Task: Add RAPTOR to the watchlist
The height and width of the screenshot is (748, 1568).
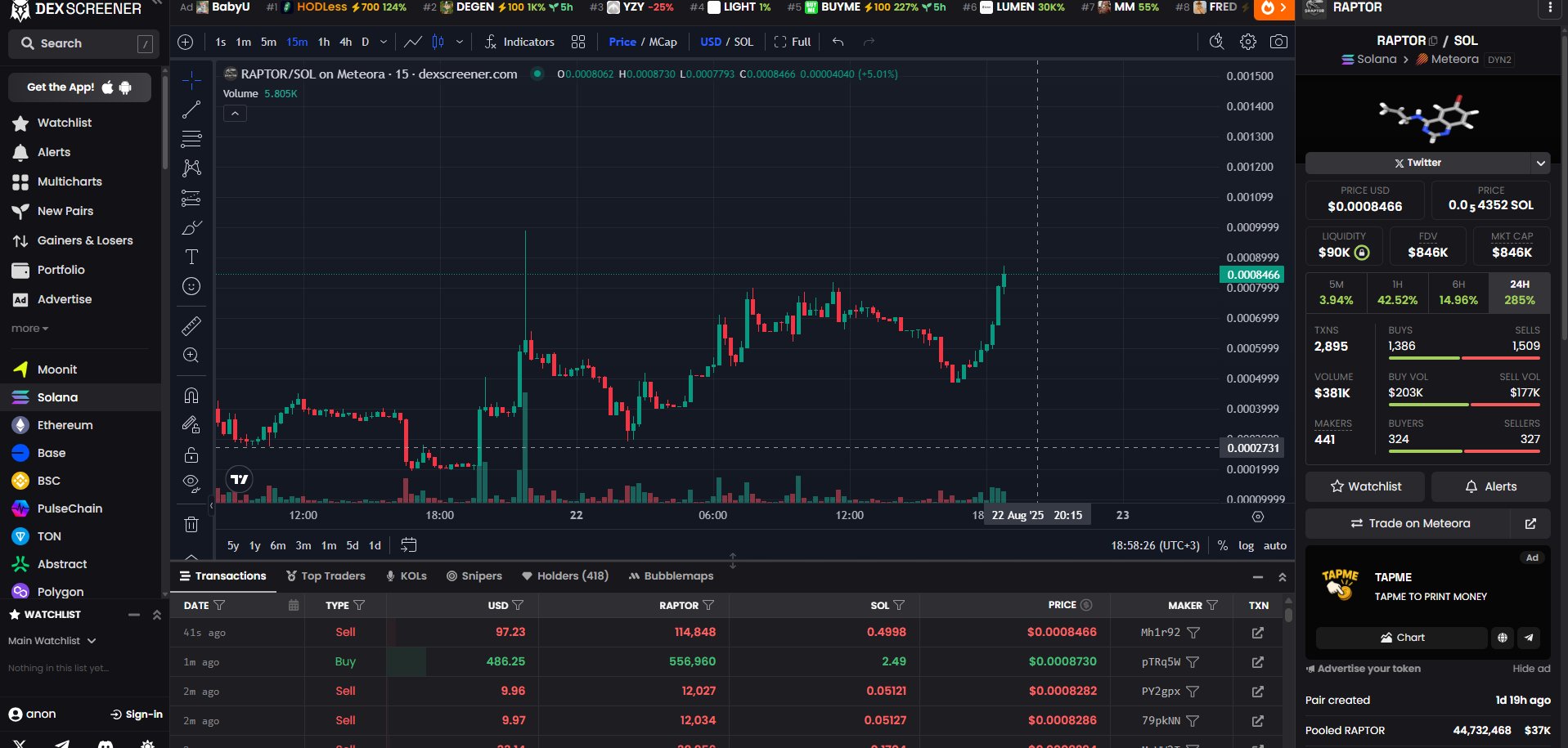Action: click(1365, 487)
